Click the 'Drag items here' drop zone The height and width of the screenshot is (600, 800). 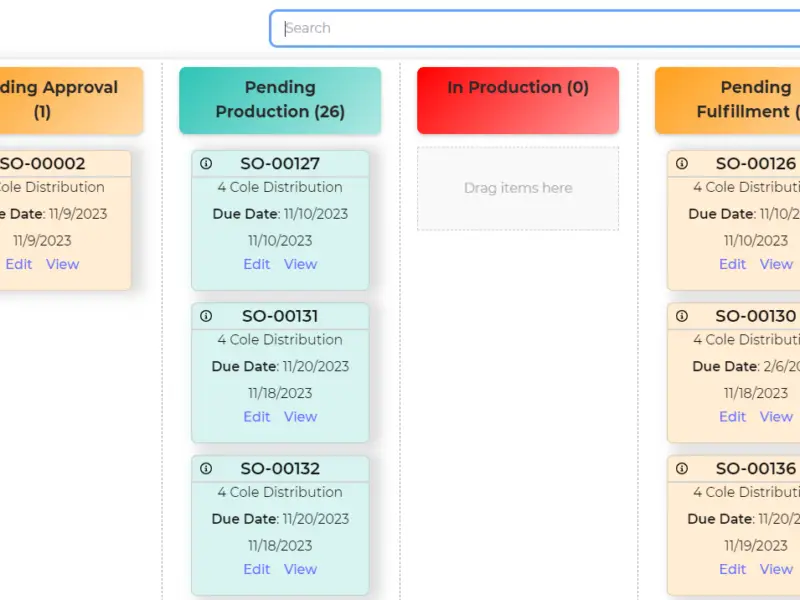tap(518, 189)
